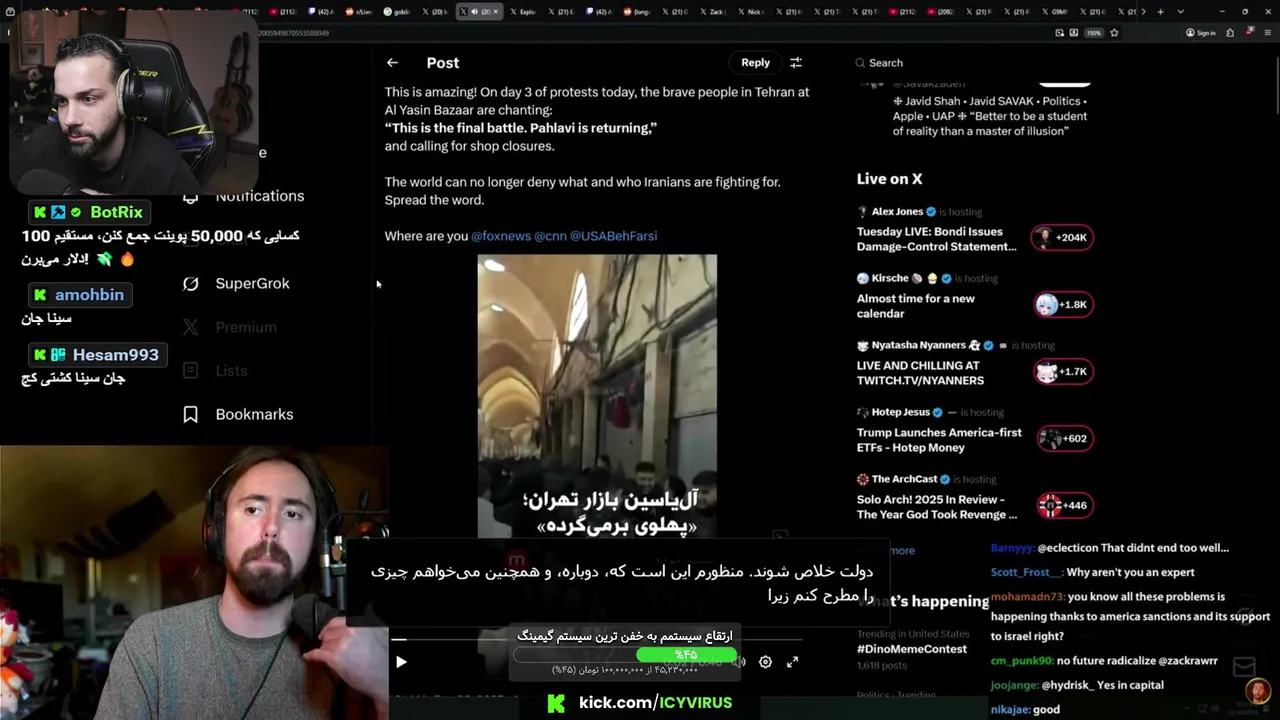Screen dimensions: 1280x720
Task: Switch to the 'r/Live' browser tab
Action: (x=360, y=12)
